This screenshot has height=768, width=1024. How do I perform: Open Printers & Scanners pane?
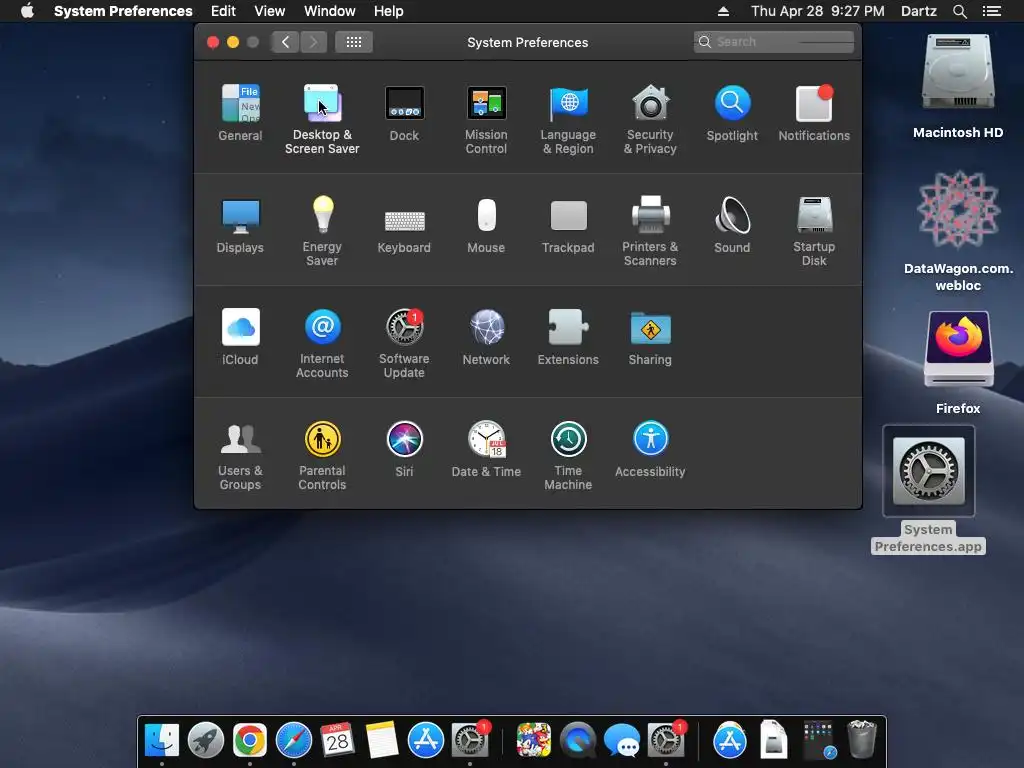tap(650, 231)
